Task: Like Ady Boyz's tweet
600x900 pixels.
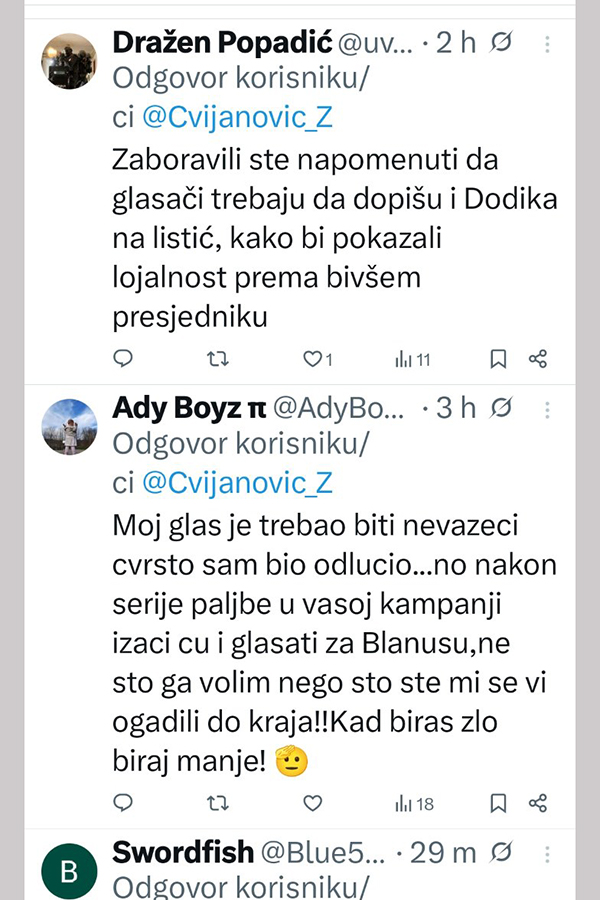Action: tap(312, 802)
